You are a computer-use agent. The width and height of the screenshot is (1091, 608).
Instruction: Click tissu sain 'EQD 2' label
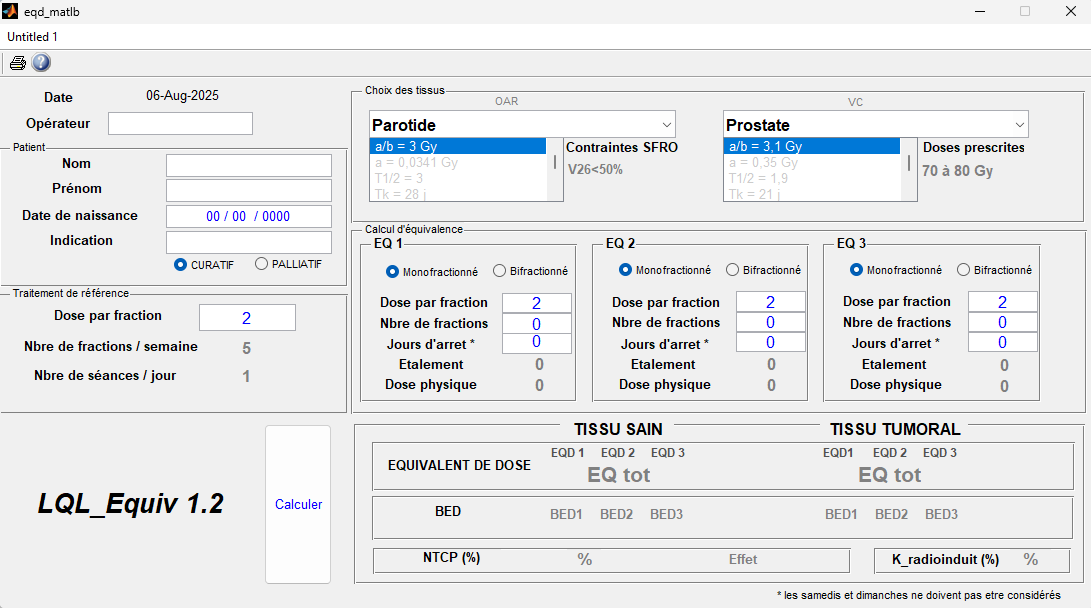tap(618, 453)
